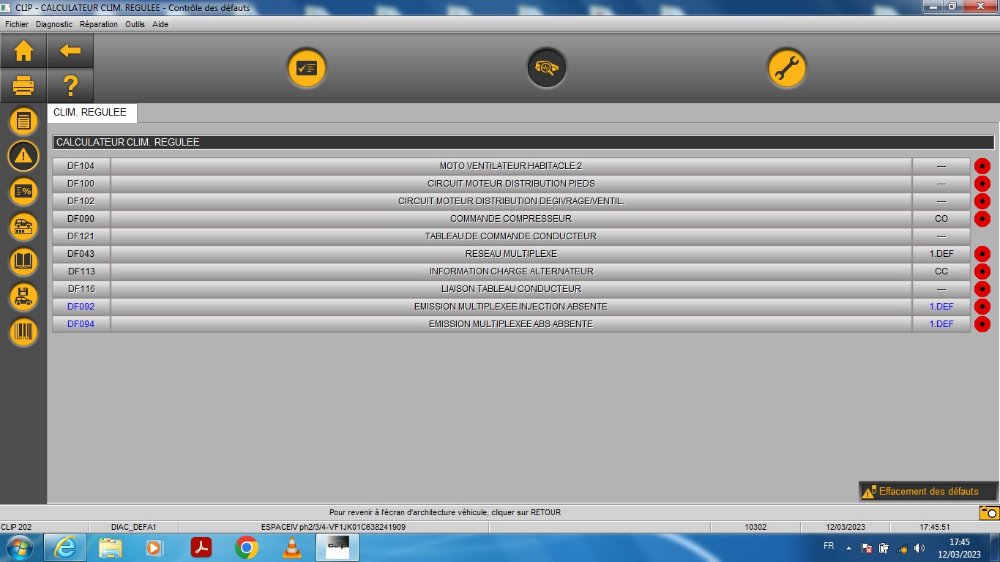This screenshot has height=562, width=1000.
Task: Select the CLIM. REGULEE tab
Action: click(x=90, y=113)
